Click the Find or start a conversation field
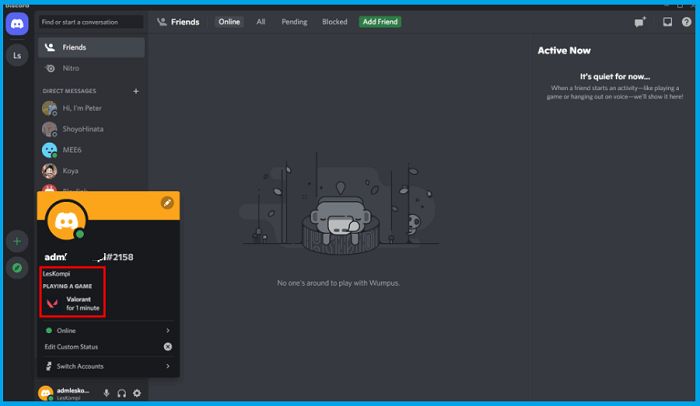 tap(91, 21)
